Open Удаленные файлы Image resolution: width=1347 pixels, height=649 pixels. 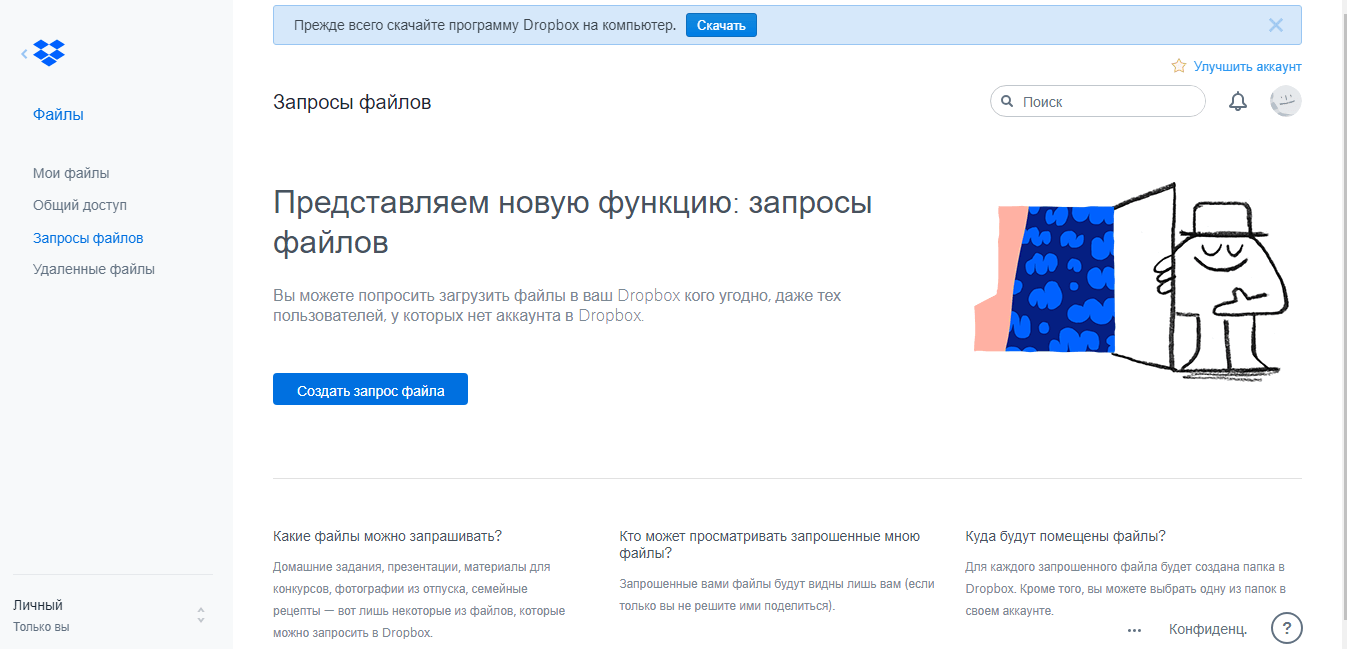(94, 269)
